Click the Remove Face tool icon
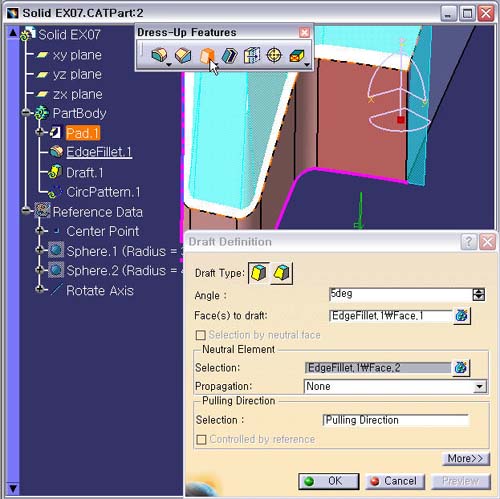This screenshot has height=499, width=500. pyautogui.click(x=297, y=55)
